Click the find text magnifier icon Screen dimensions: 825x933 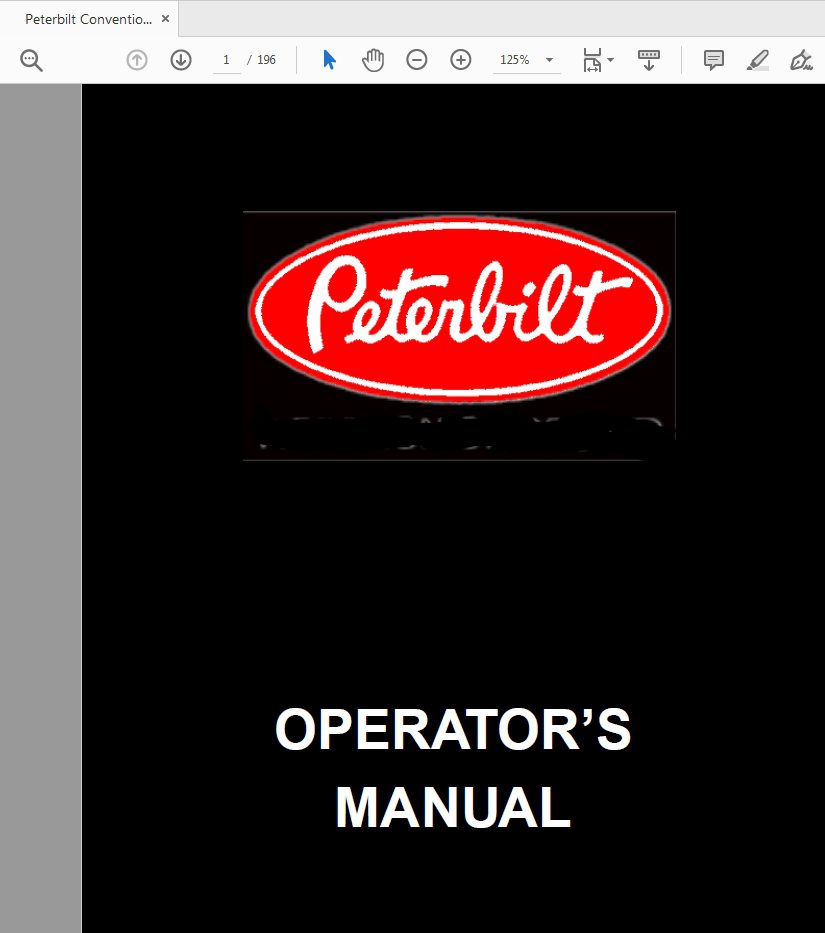31,60
